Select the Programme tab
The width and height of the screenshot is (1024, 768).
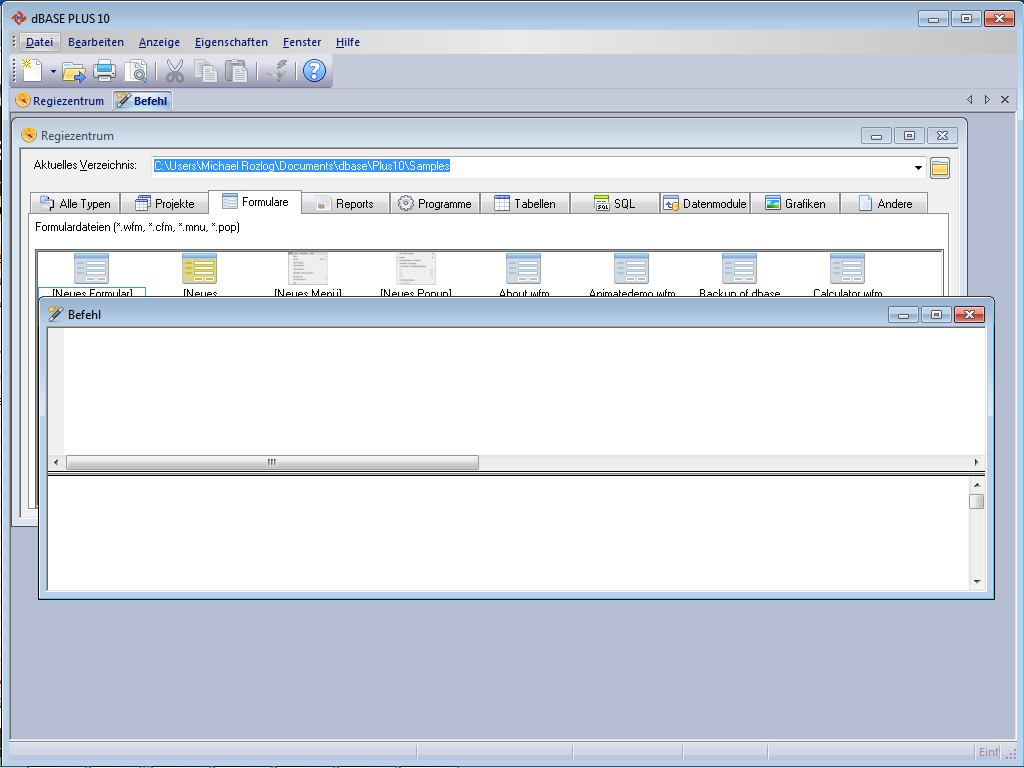pos(436,204)
